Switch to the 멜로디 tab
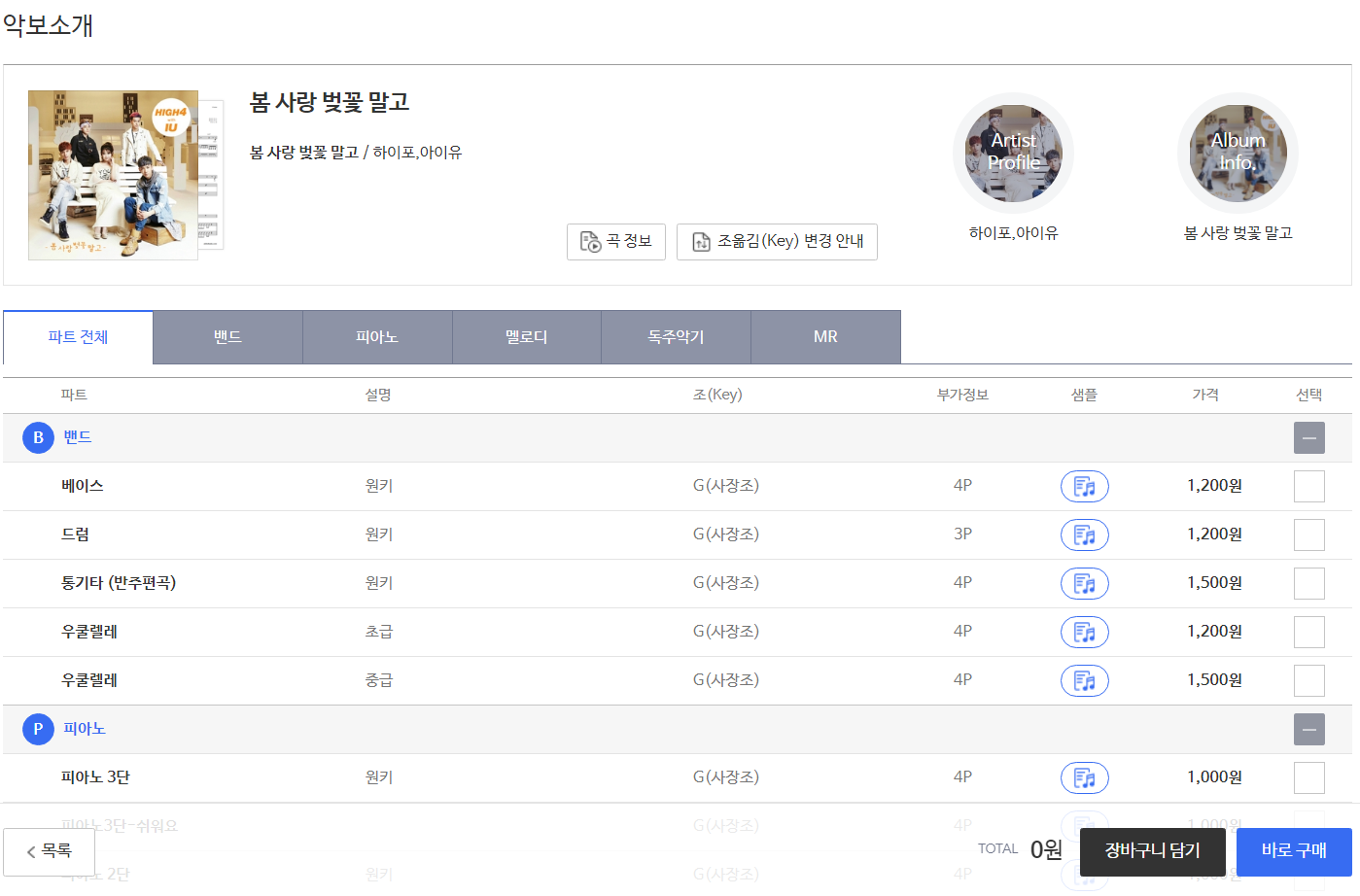Screen dimensions: 1360x896 tap(527, 337)
